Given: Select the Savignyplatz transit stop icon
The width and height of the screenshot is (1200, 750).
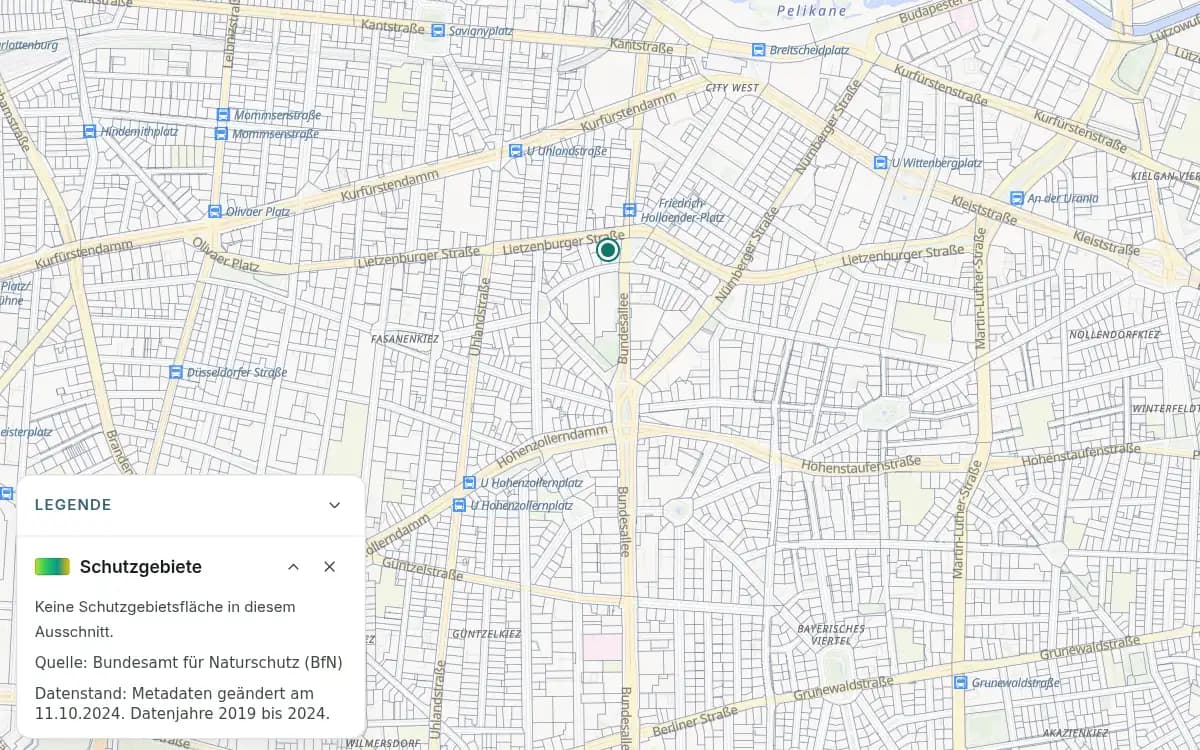Looking at the screenshot, I should (438, 31).
